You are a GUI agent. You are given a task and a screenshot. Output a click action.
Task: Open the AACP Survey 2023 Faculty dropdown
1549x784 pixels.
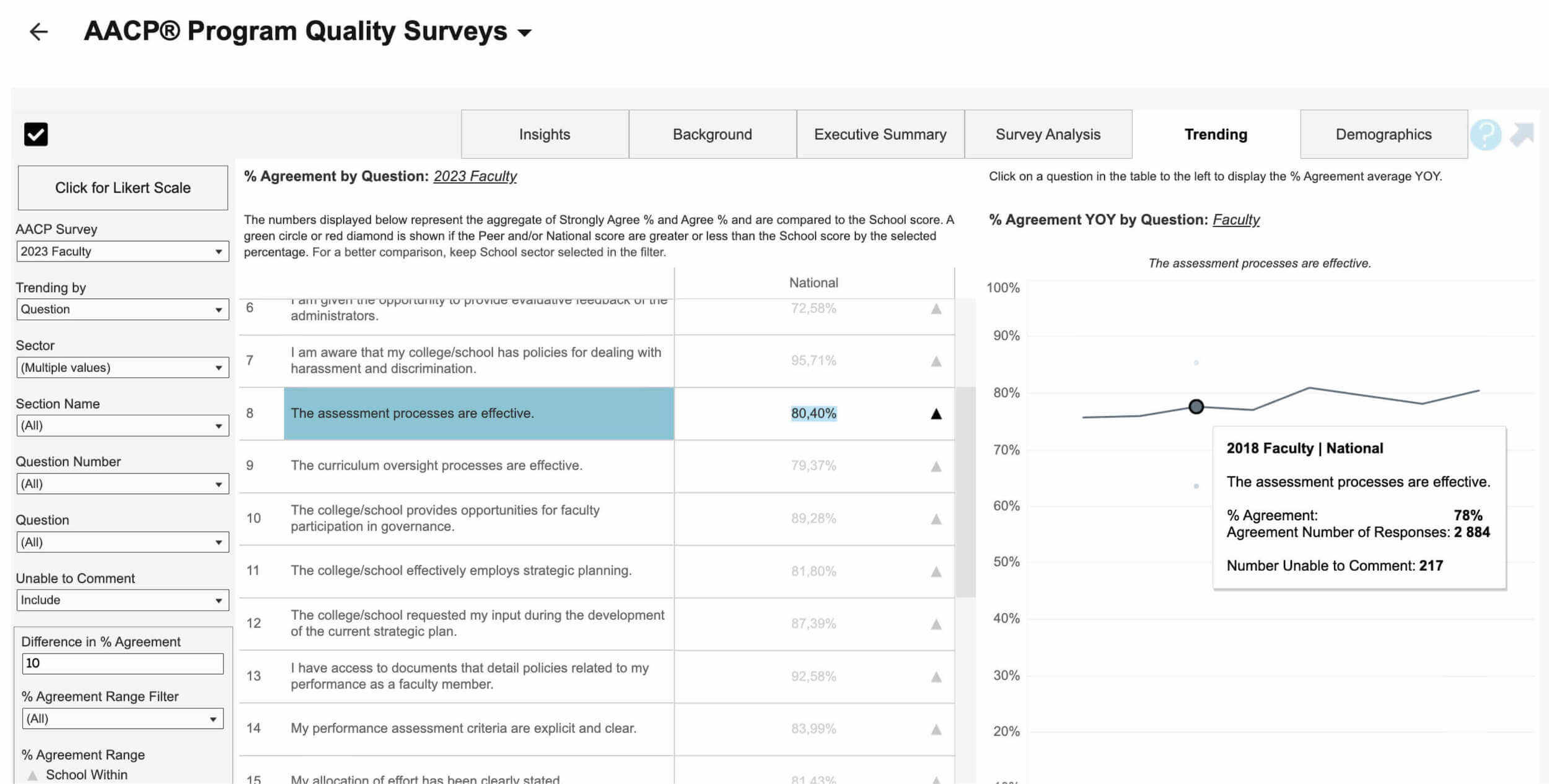click(x=122, y=251)
